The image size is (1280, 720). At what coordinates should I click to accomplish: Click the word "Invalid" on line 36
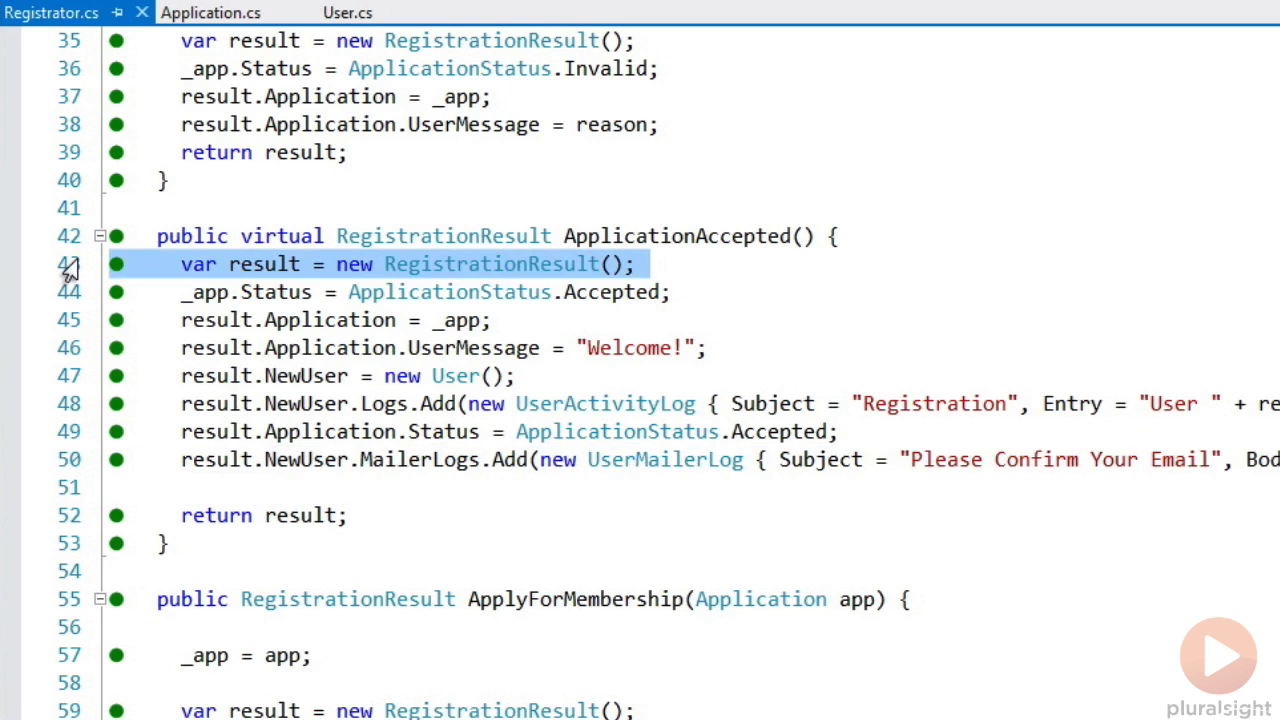coord(605,69)
